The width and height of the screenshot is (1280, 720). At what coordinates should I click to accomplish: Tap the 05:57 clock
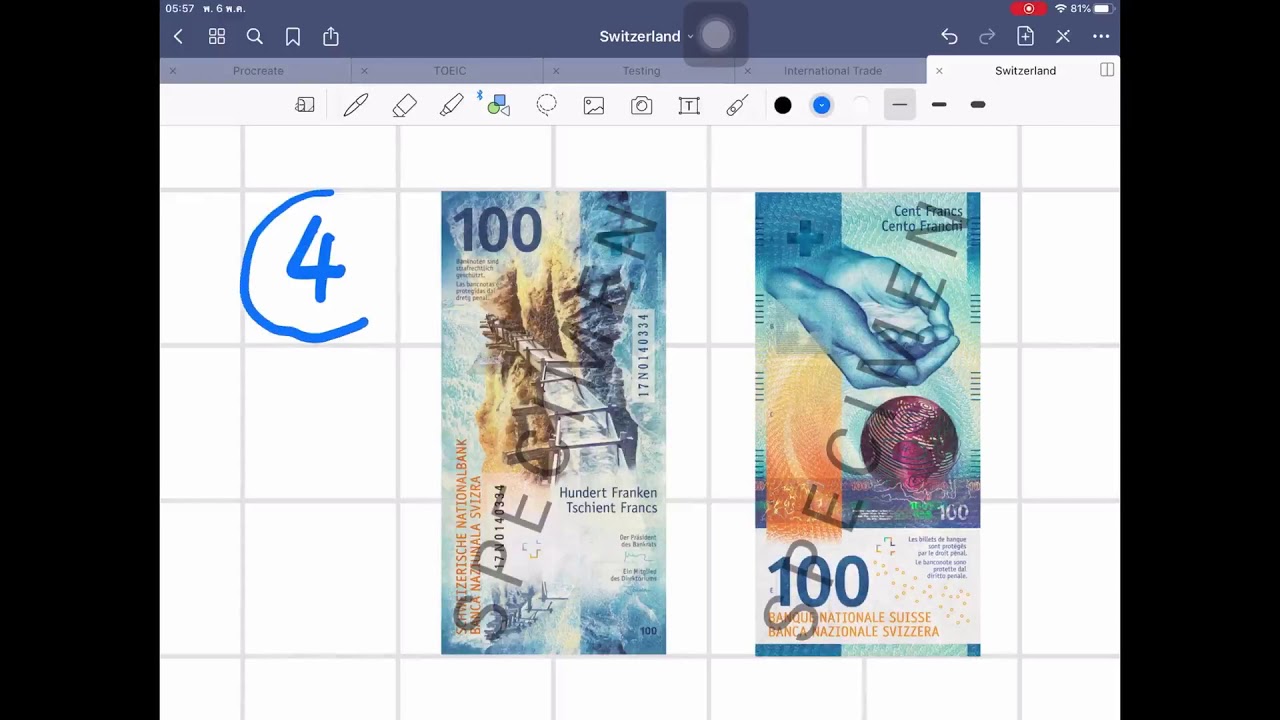click(180, 9)
